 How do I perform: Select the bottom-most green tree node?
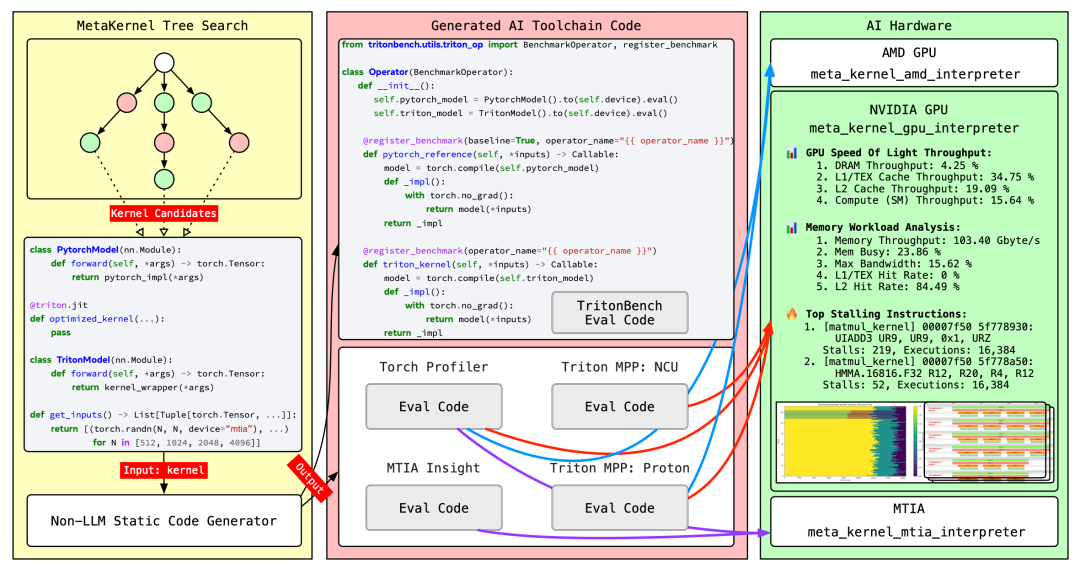(x=164, y=179)
